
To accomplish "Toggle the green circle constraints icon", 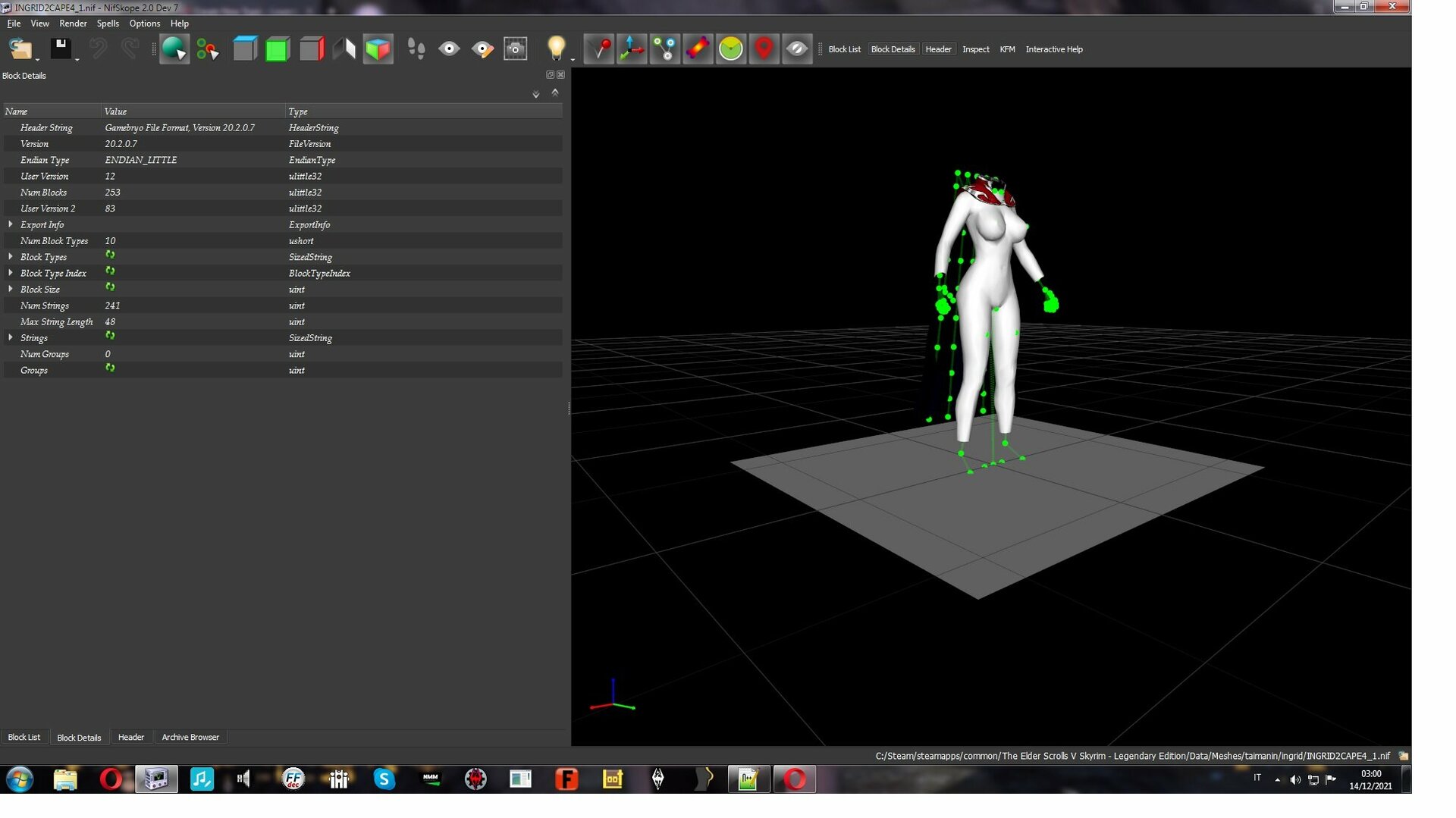I will (x=731, y=49).
